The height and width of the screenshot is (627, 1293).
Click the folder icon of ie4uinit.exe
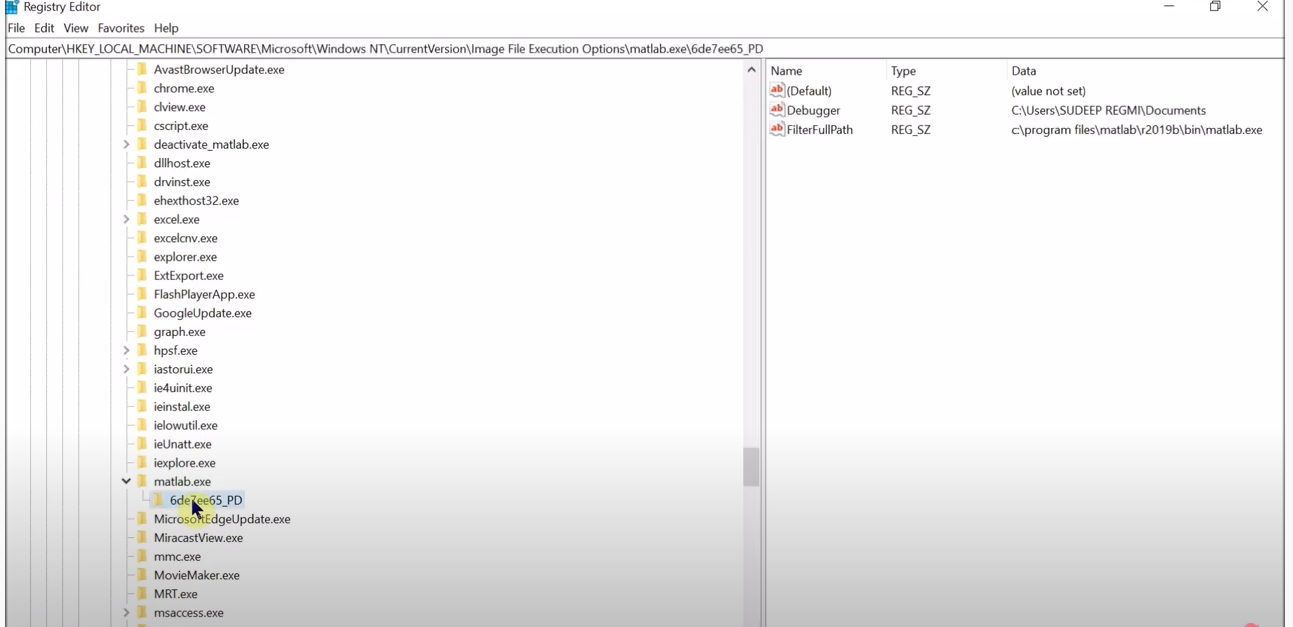[x=142, y=388]
